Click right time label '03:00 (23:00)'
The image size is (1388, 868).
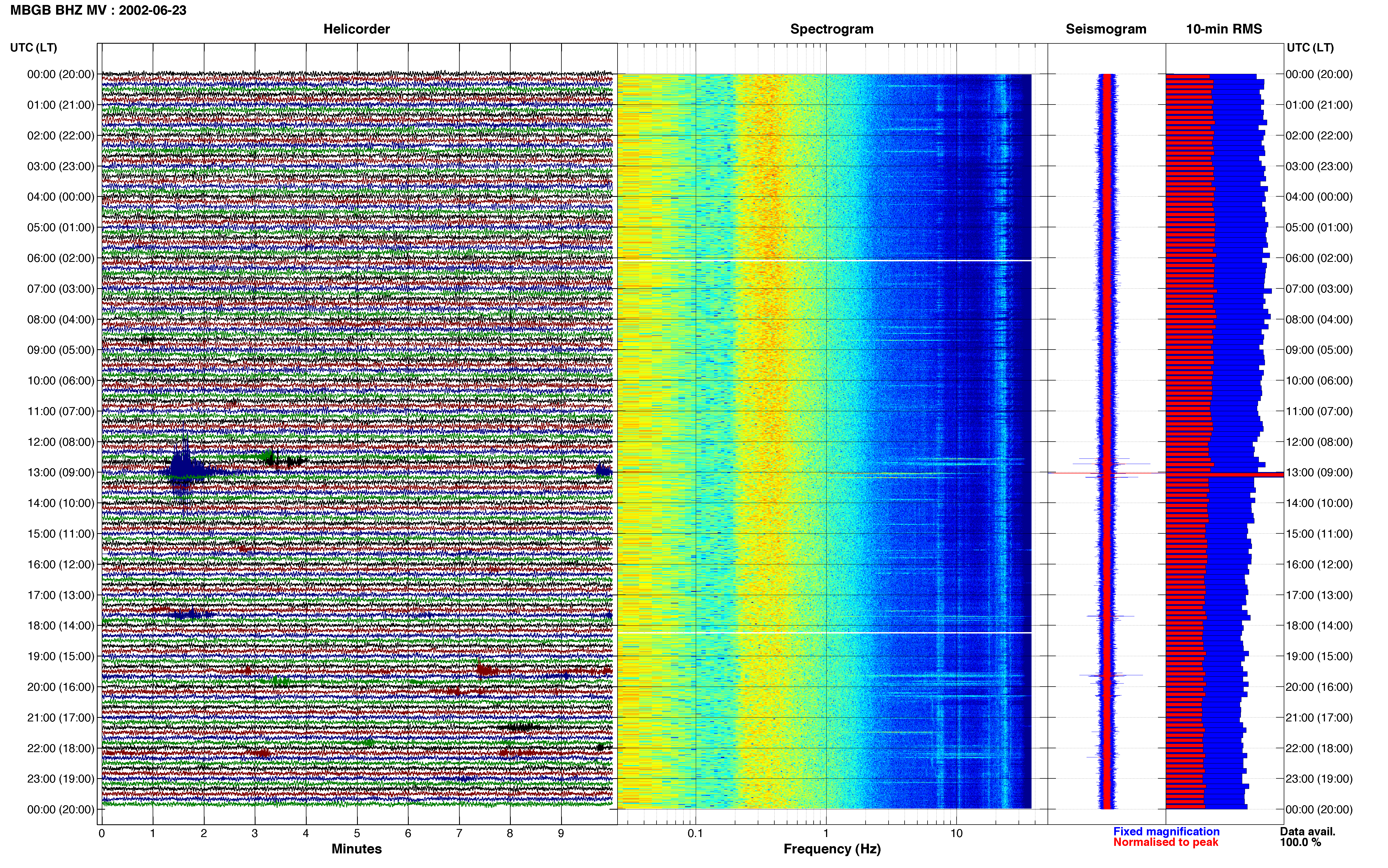(x=1319, y=166)
